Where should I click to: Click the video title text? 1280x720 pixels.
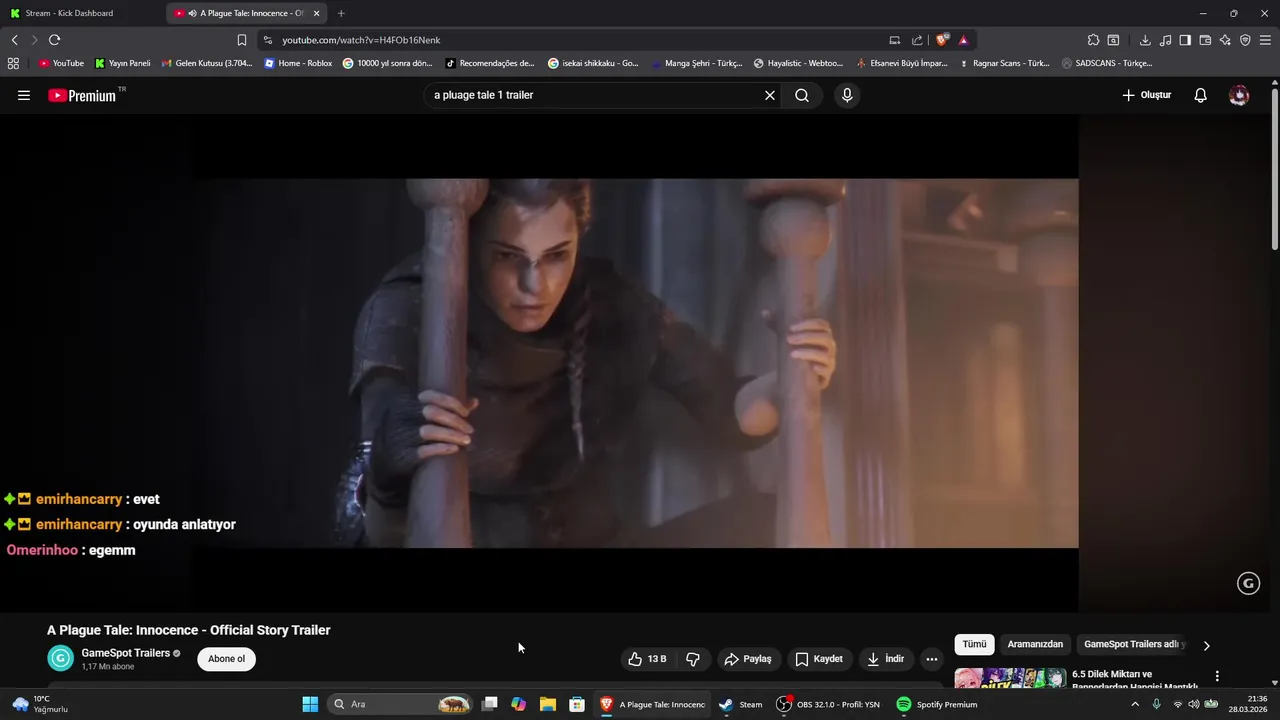[189, 630]
